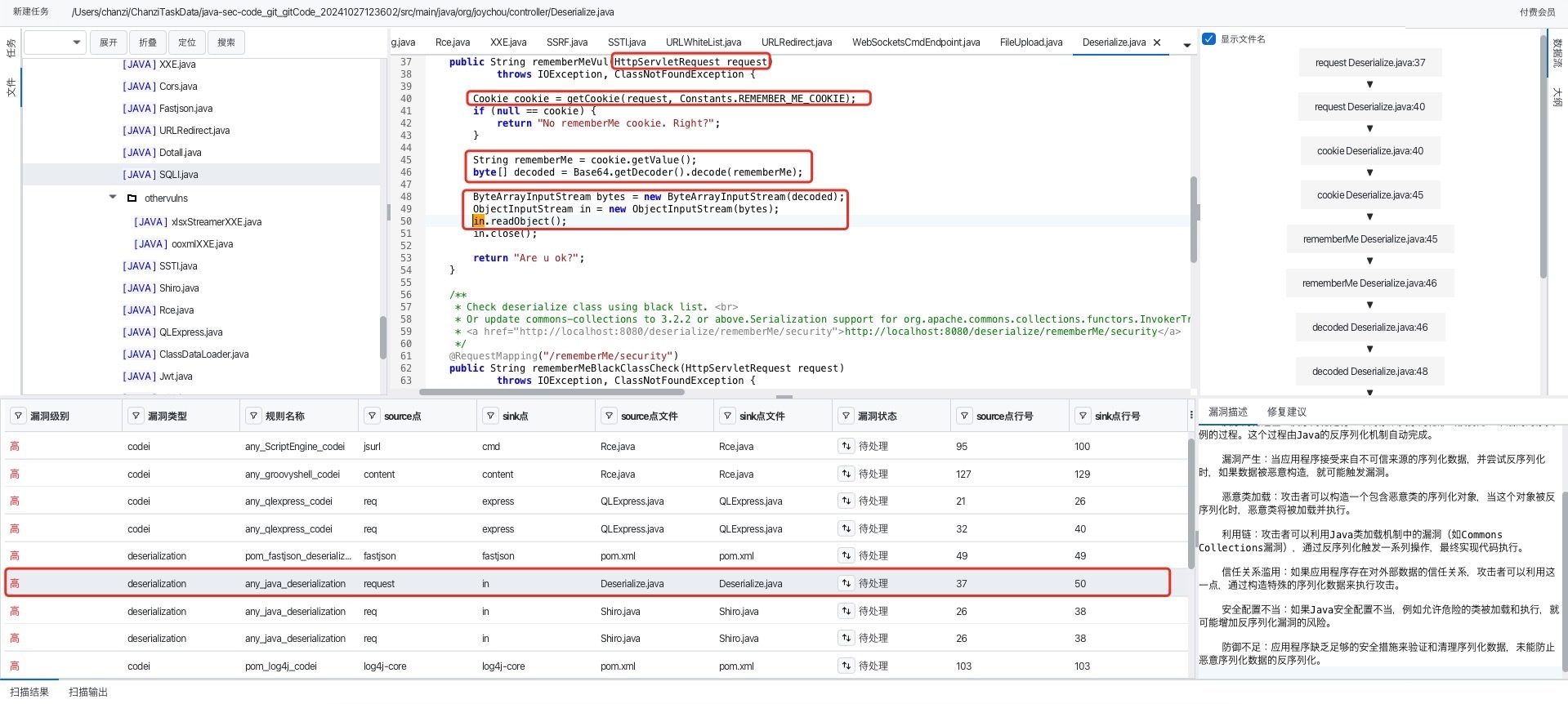Click the filter icon for sink点行号

coord(1083,417)
